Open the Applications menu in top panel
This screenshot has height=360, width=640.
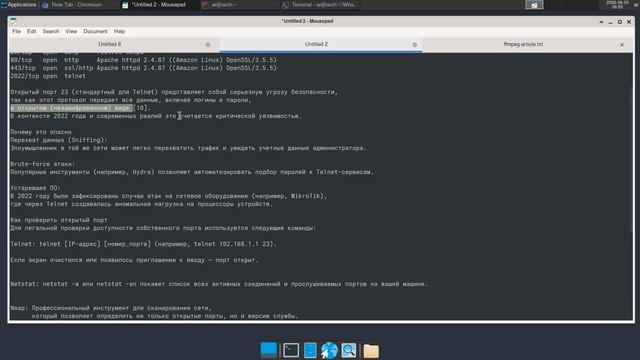pos(19,5)
